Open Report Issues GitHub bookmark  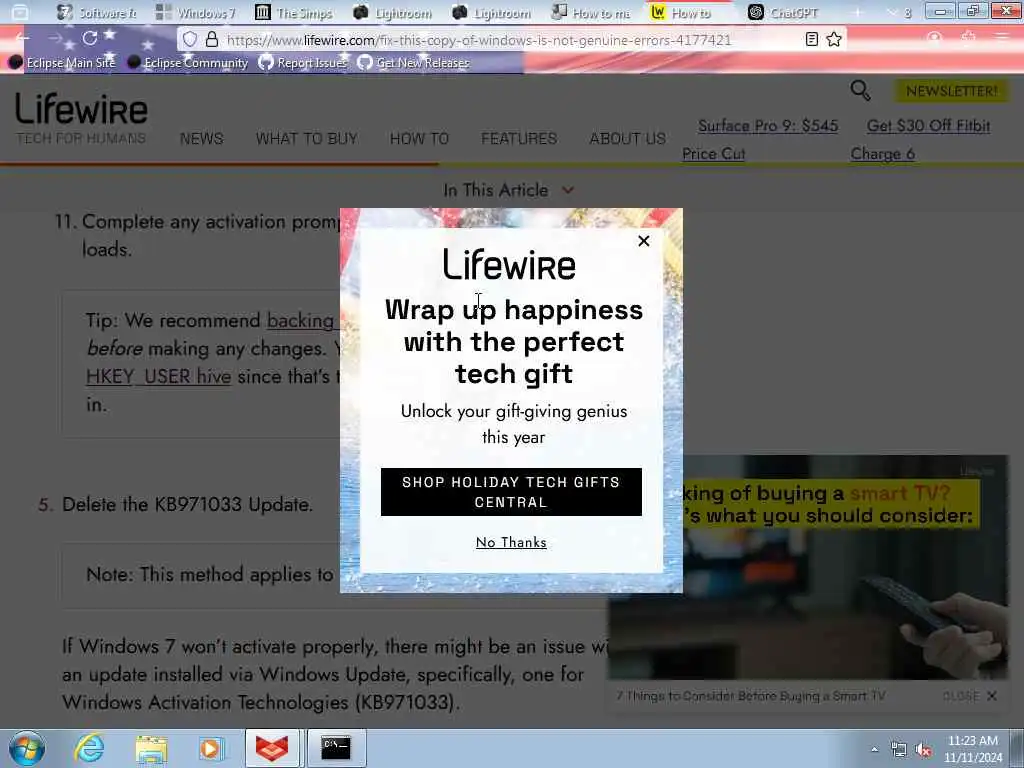click(303, 63)
